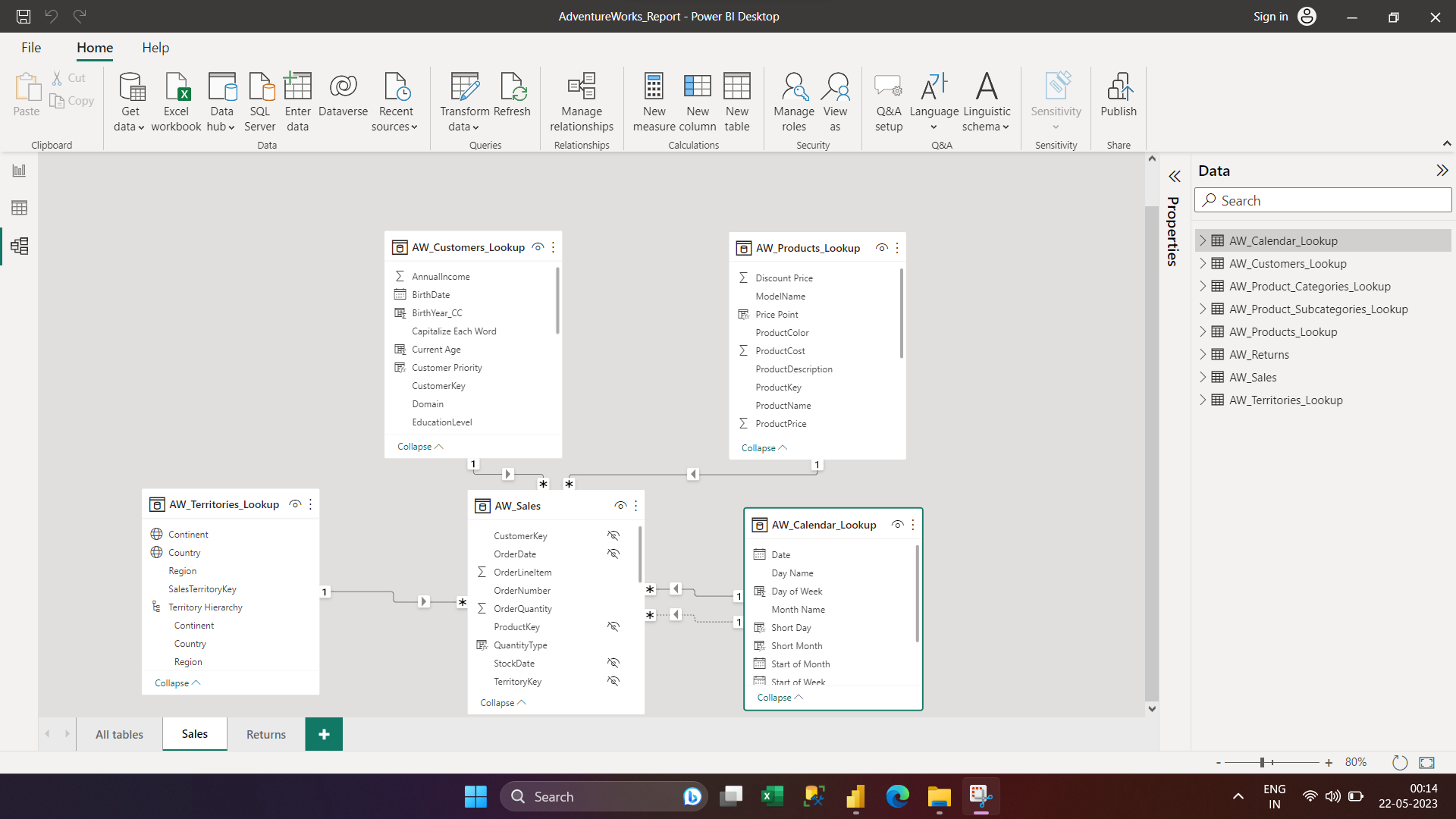Image resolution: width=1456 pixels, height=819 pixels.
Task: Unhide the TerritoryKey field in AW_Sales
Action: click(613, 681)
